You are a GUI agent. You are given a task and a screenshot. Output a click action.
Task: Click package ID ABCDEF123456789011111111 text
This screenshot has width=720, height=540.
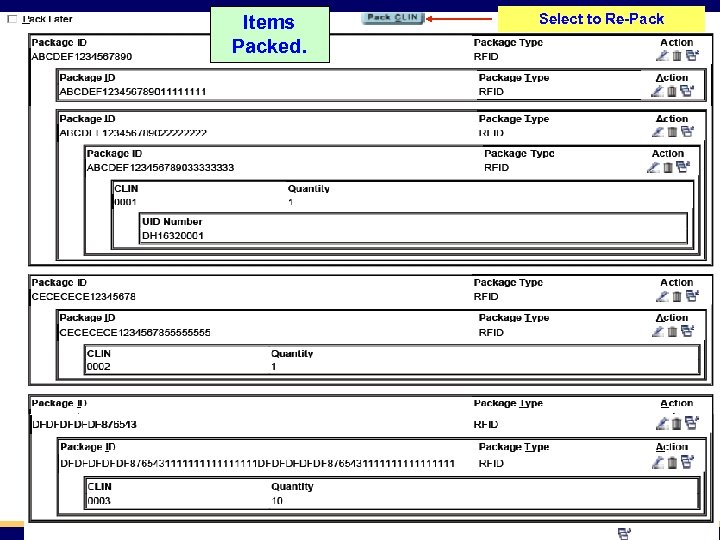(x=133, y=92)
